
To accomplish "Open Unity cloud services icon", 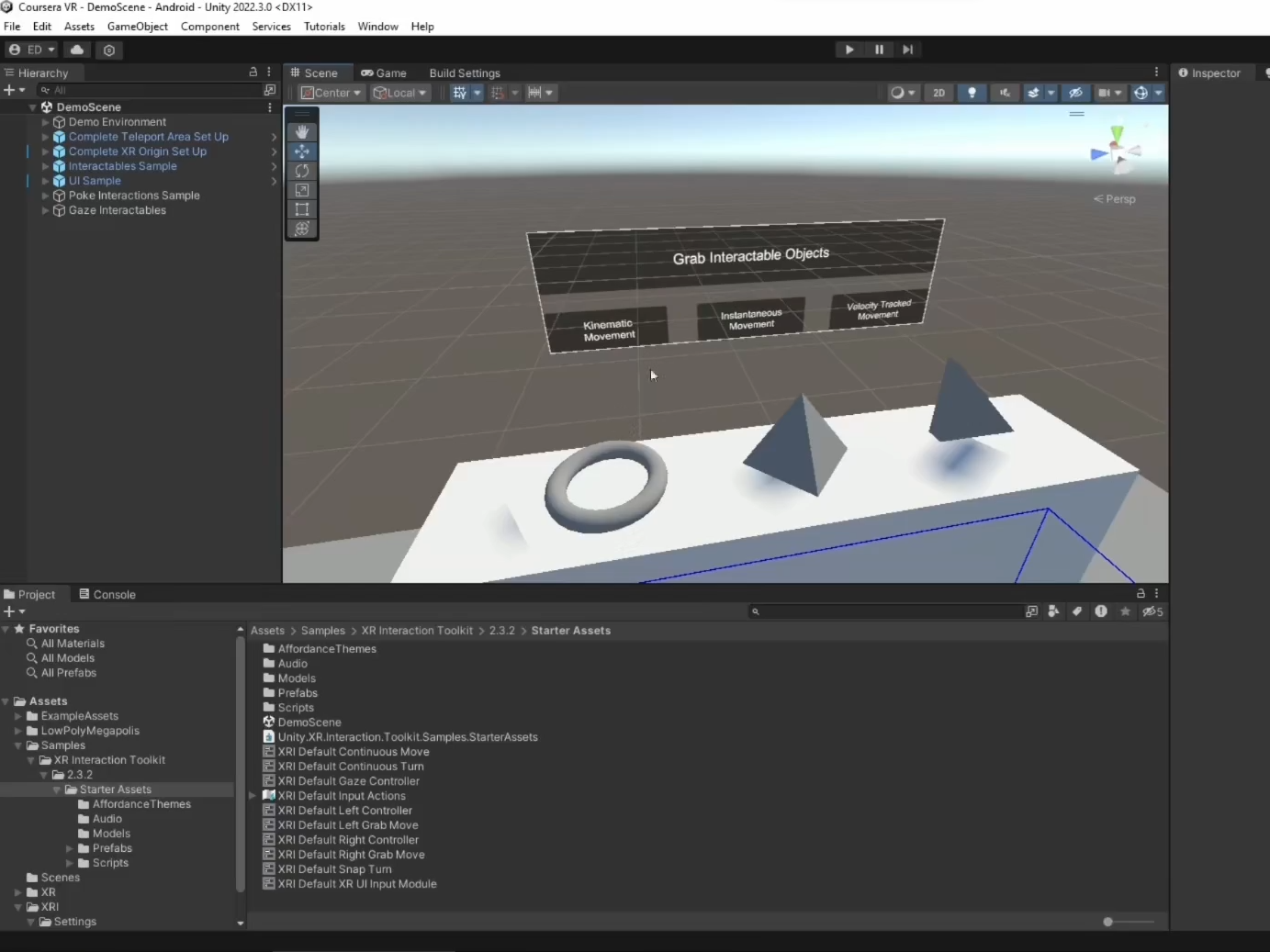I will [77, 50].
